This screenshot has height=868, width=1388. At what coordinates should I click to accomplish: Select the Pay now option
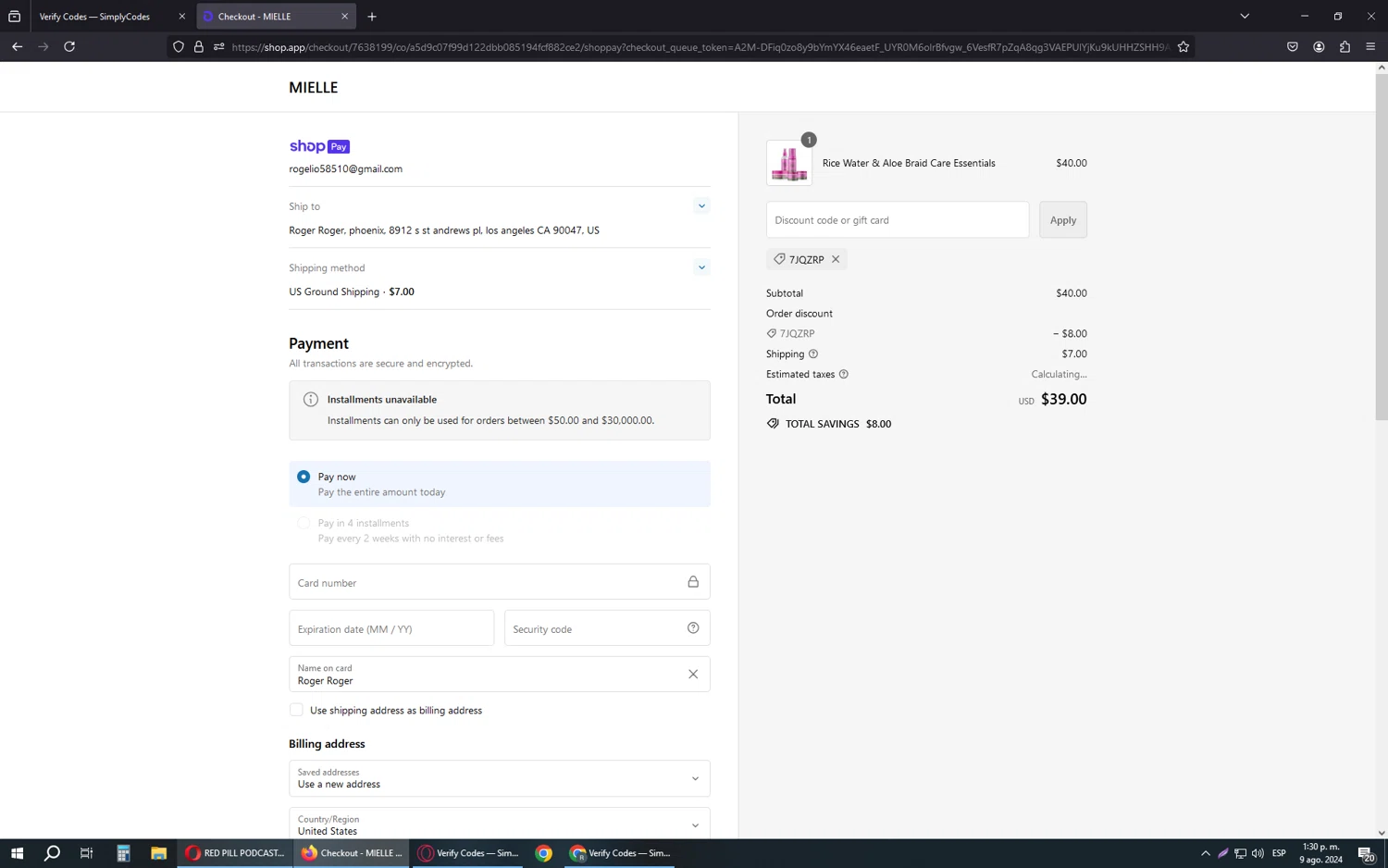pos(304,477)
